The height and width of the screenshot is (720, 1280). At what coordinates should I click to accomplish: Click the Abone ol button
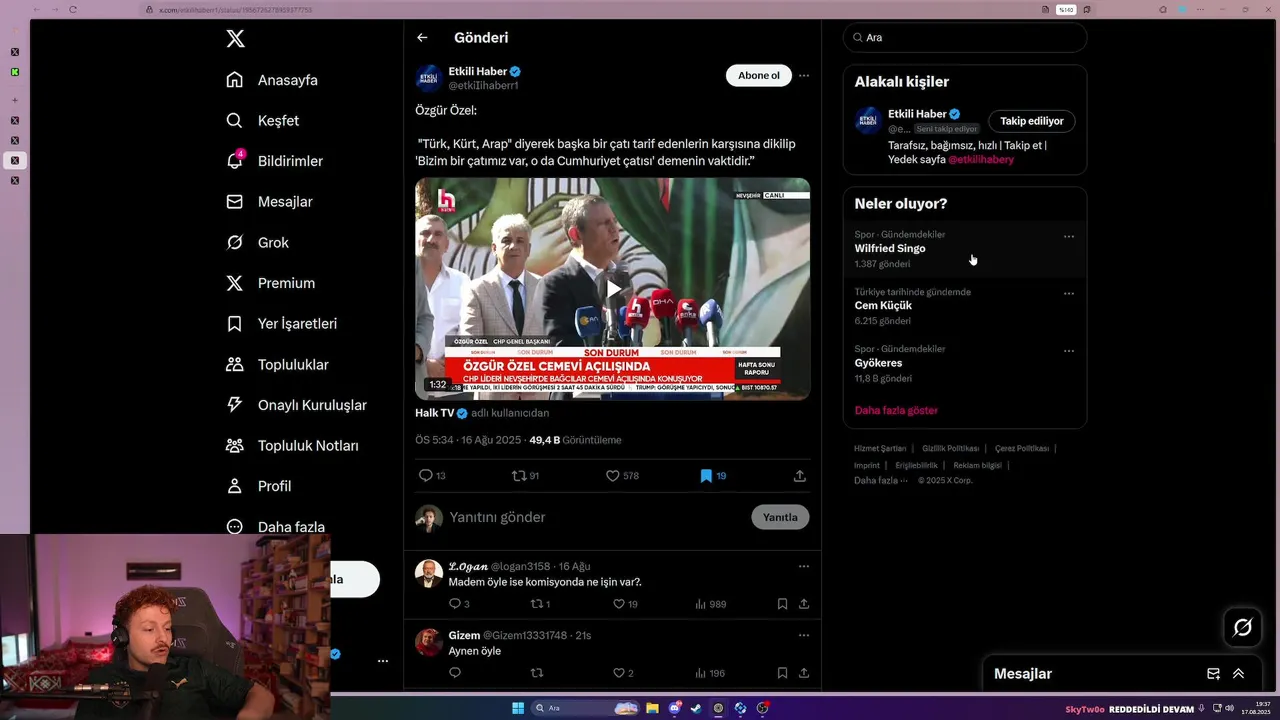pos(758,76)
